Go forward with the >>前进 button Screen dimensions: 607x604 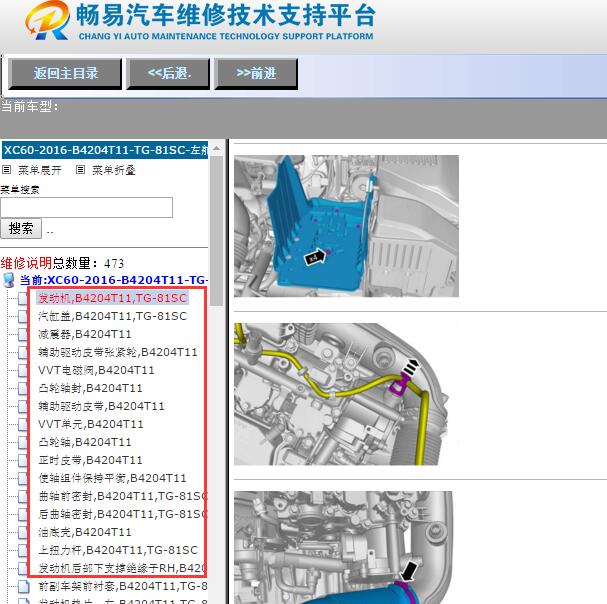tap(256, 74)
